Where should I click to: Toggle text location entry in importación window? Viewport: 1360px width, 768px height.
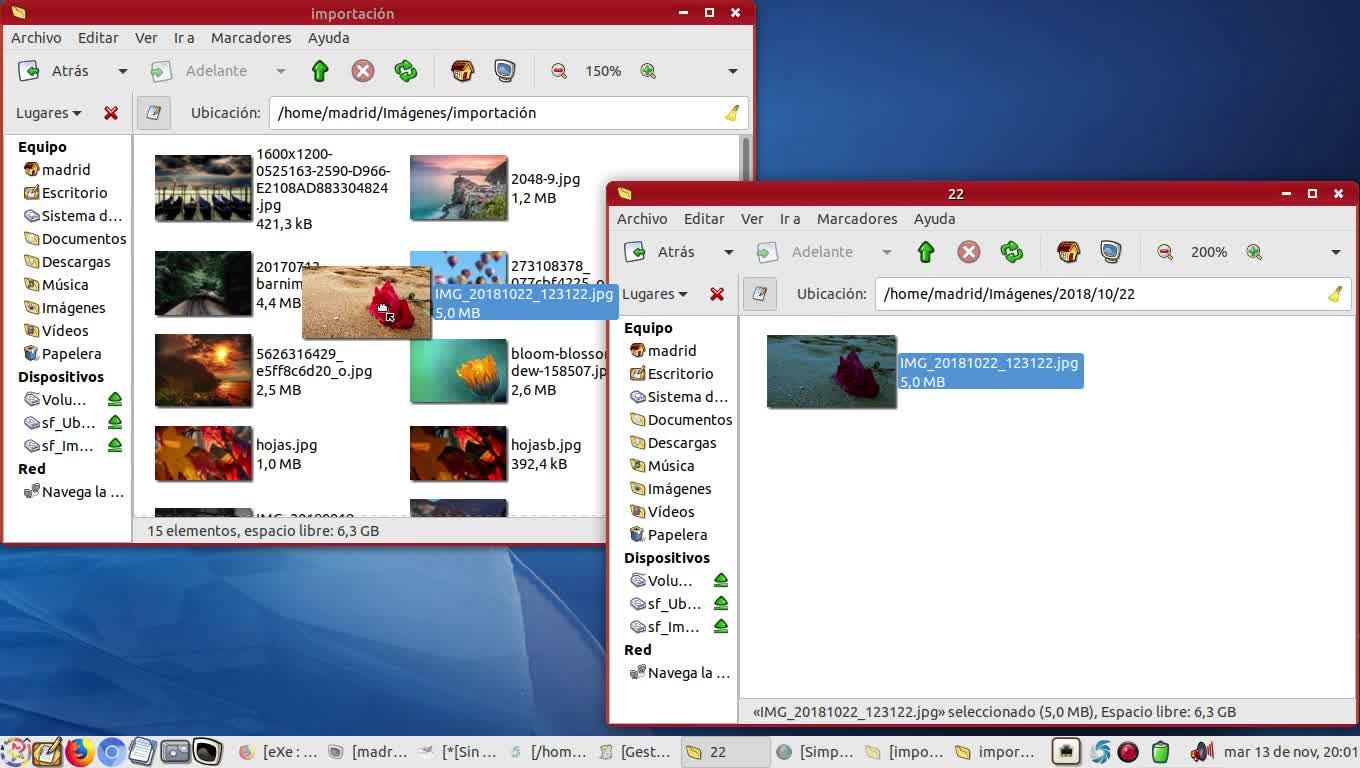154,113
